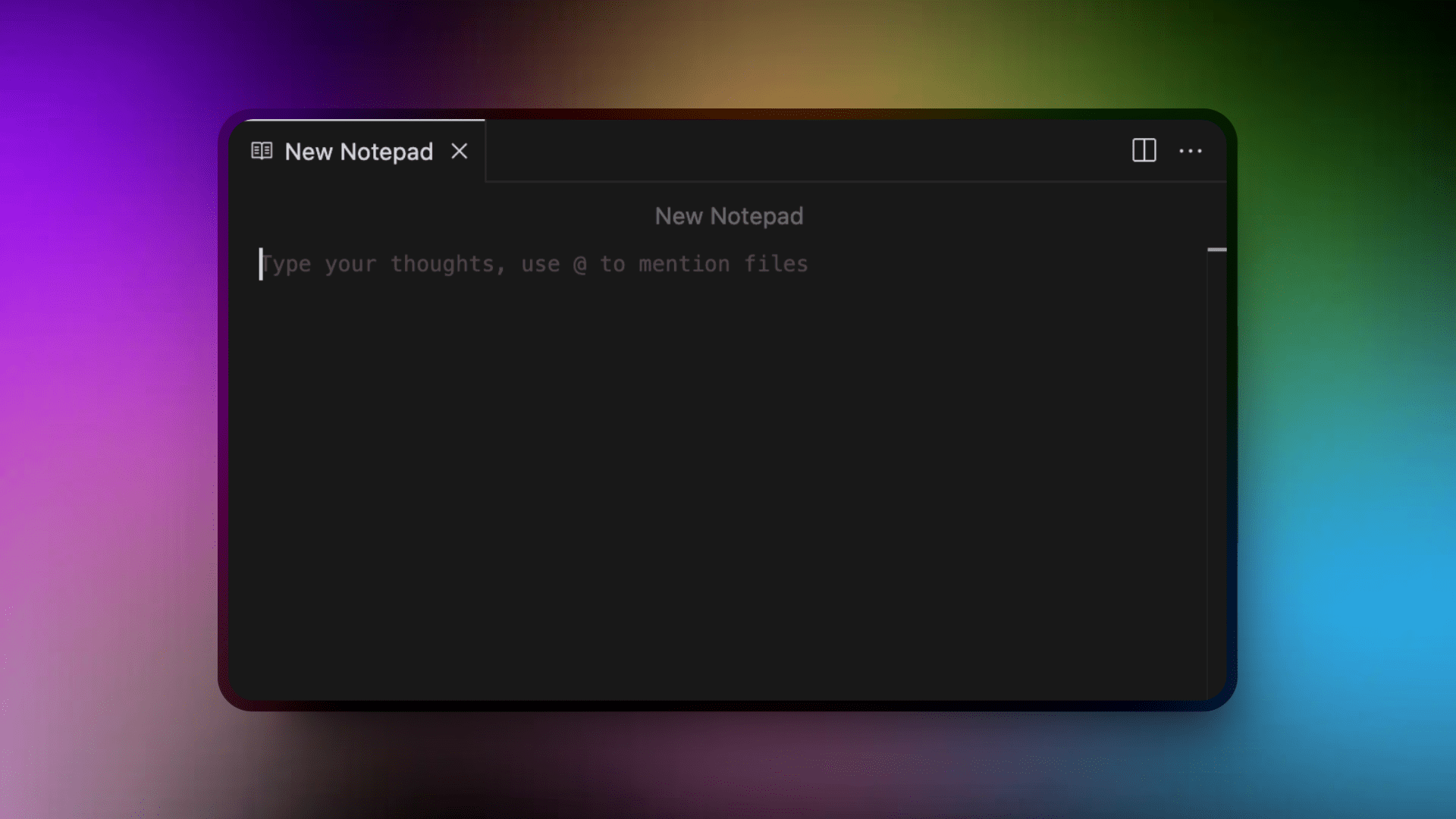Click the text cursor at line start

pos(261,264)
